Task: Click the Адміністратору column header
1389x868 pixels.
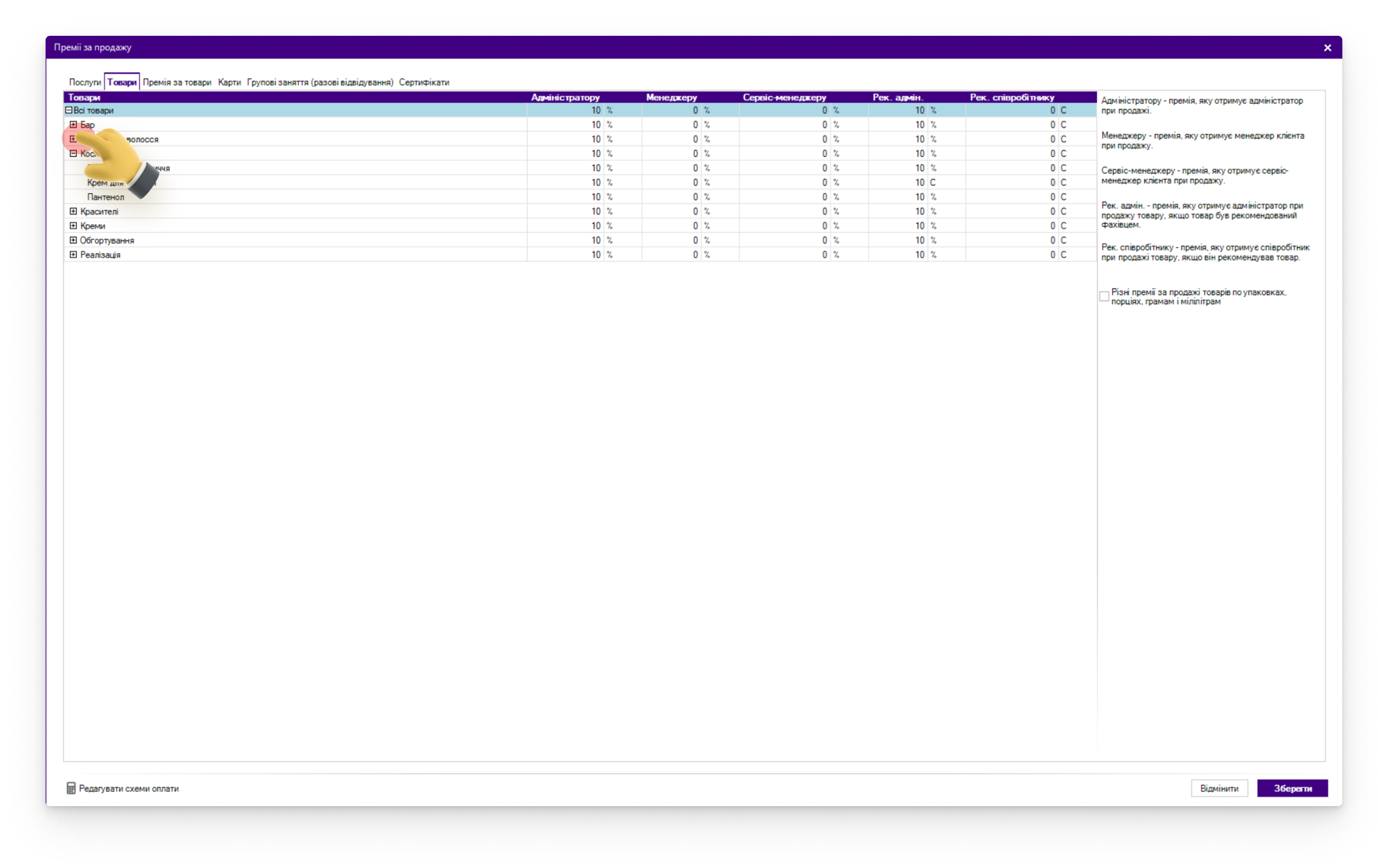Action: click(x=565, y=97)
